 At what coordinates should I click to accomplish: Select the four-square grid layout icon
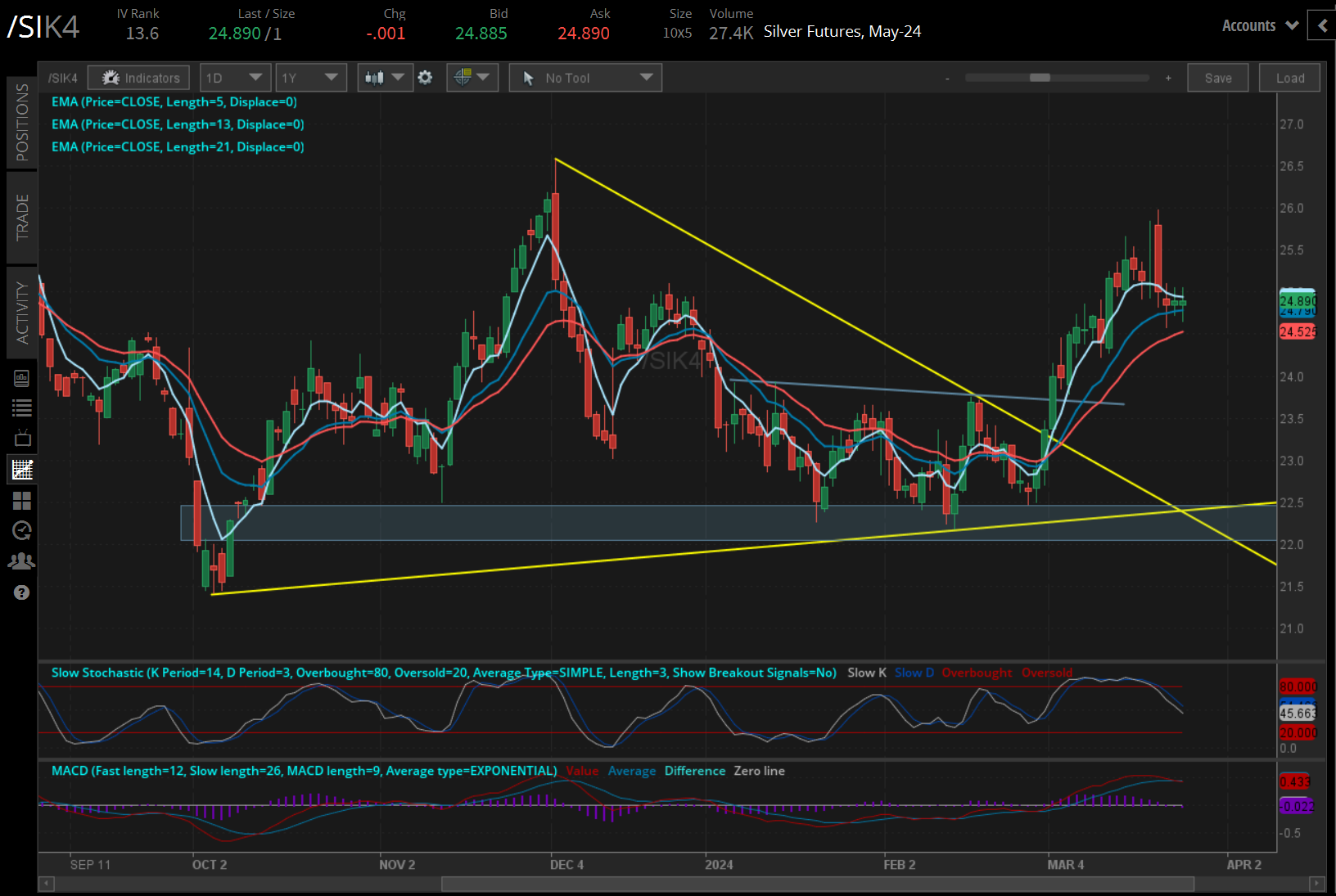[22, 500]
